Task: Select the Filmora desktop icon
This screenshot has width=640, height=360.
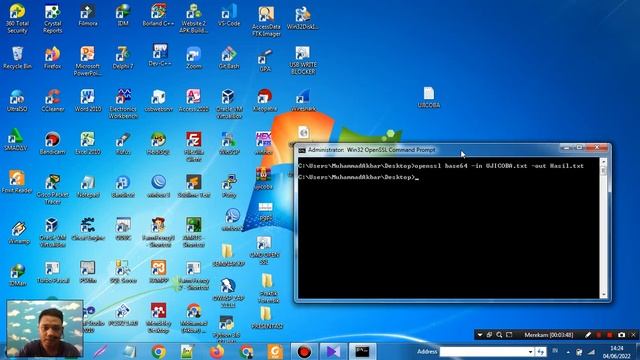Action: (x=88, y=16)
